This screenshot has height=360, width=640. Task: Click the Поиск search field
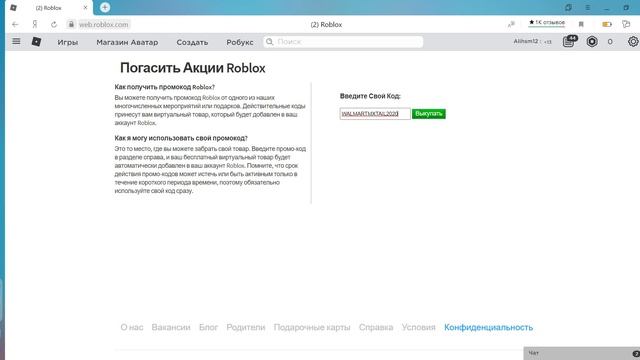pyautogui.click(x=343, y=42)
